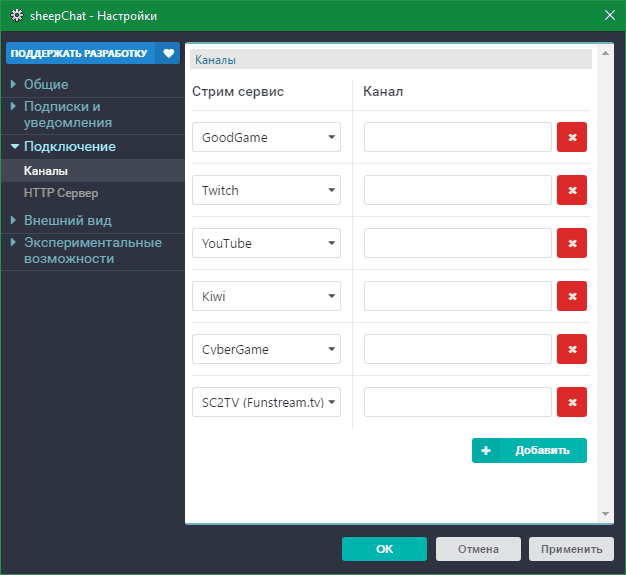Click the scrollbar down arrow

605,514
